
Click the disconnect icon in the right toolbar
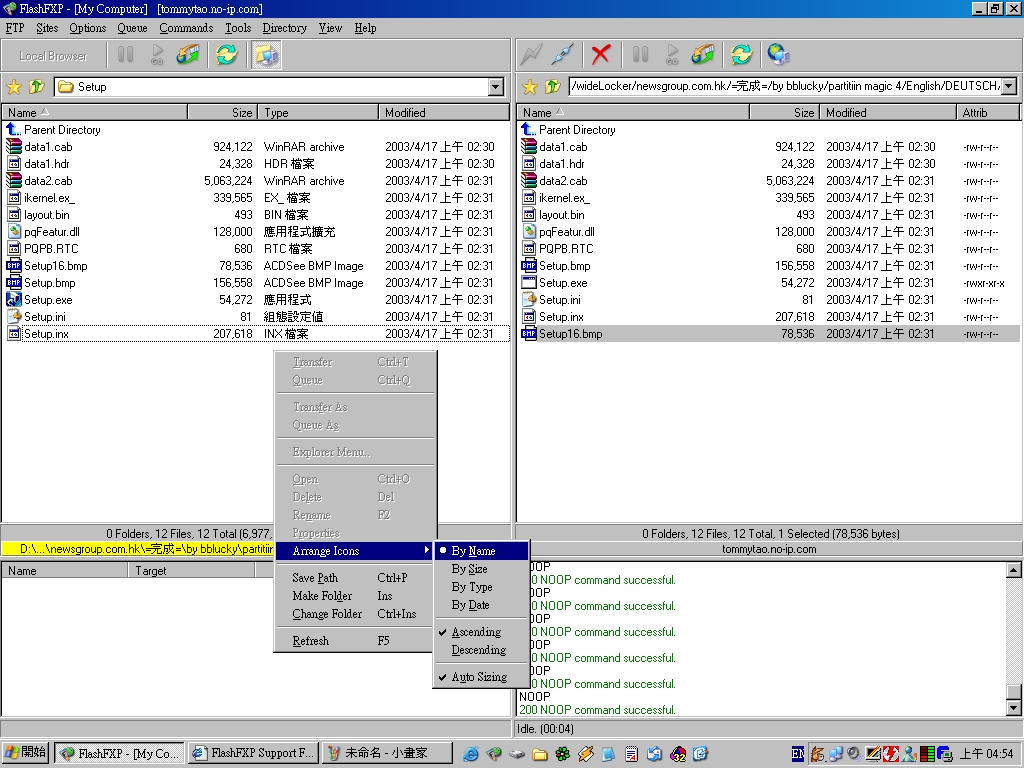[x=563, y=55]
